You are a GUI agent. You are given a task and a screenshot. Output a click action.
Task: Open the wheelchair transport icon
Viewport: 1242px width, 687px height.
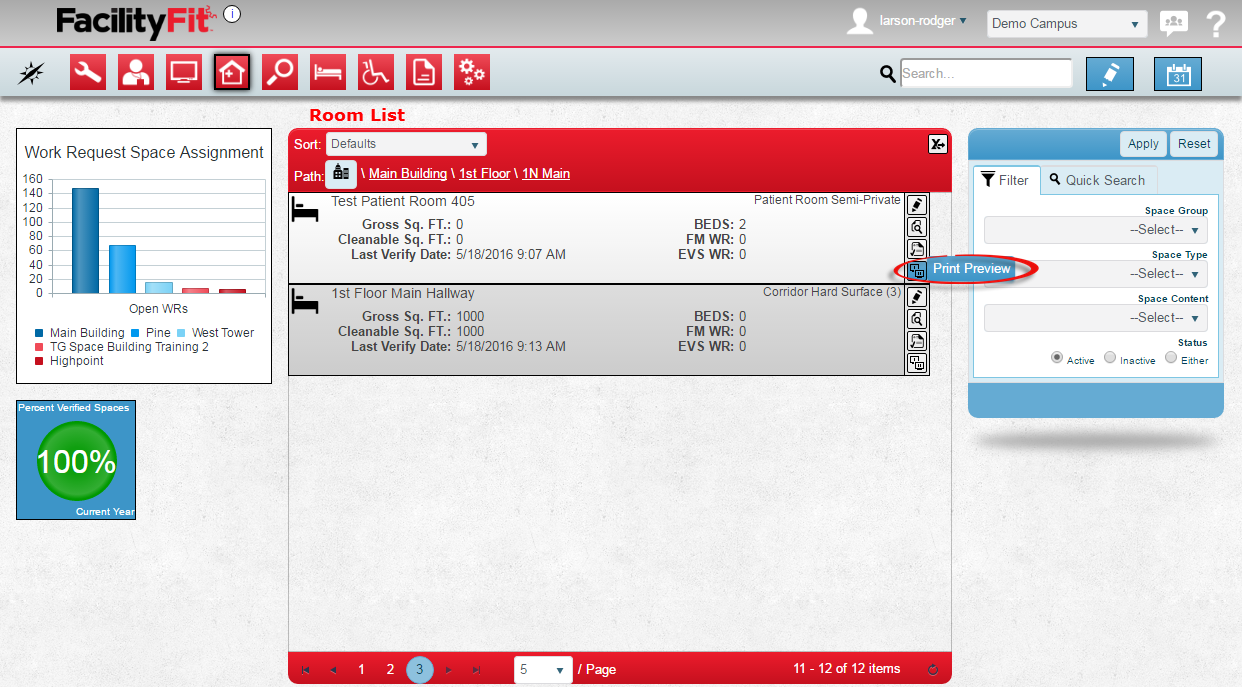(376, 72)
